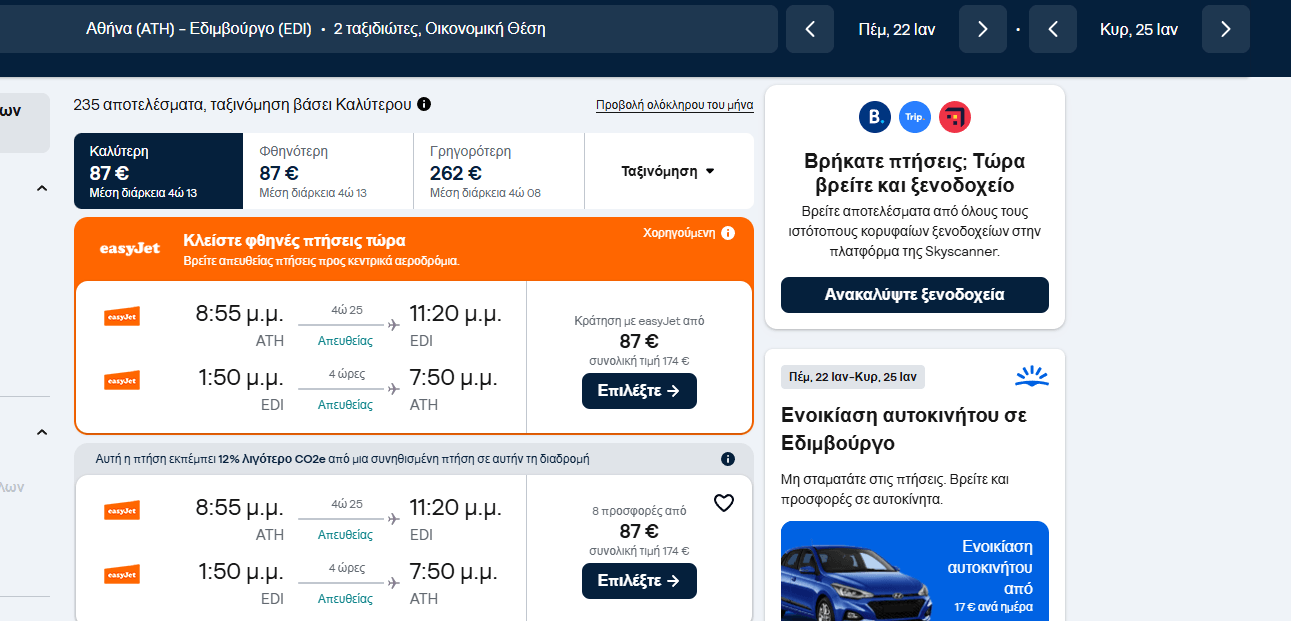Select the Φθηνότερη tab
The height and width of the screenshot is (621, 1291).
[x=328, y=171]
